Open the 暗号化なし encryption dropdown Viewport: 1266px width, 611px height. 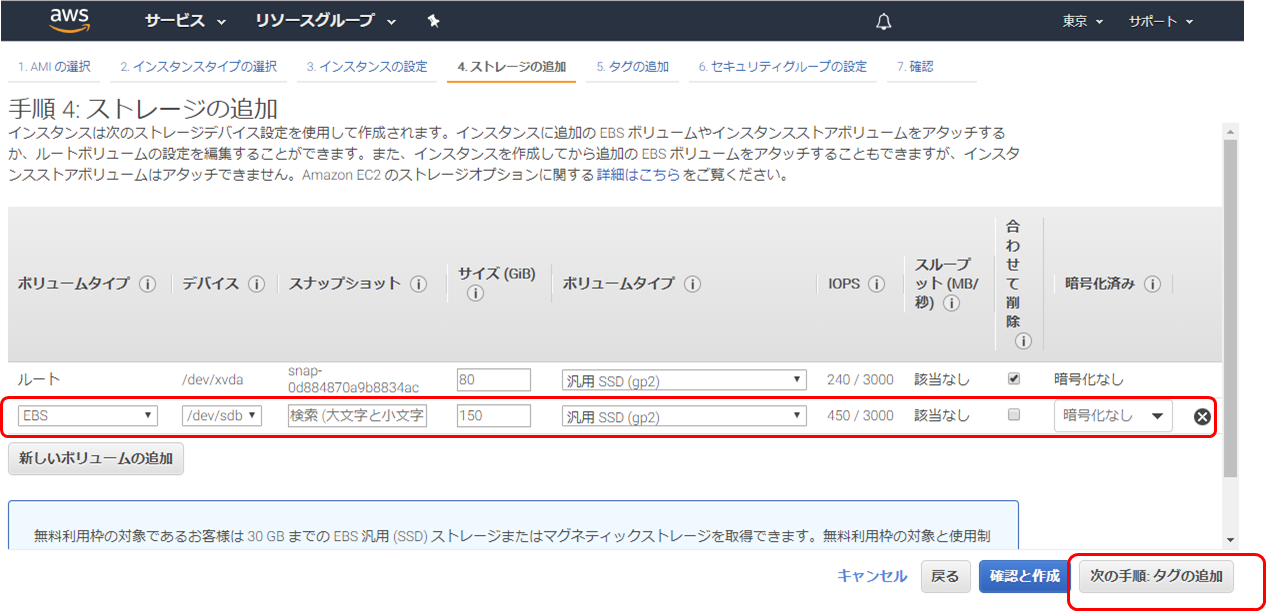click(x=1112, y=415)
